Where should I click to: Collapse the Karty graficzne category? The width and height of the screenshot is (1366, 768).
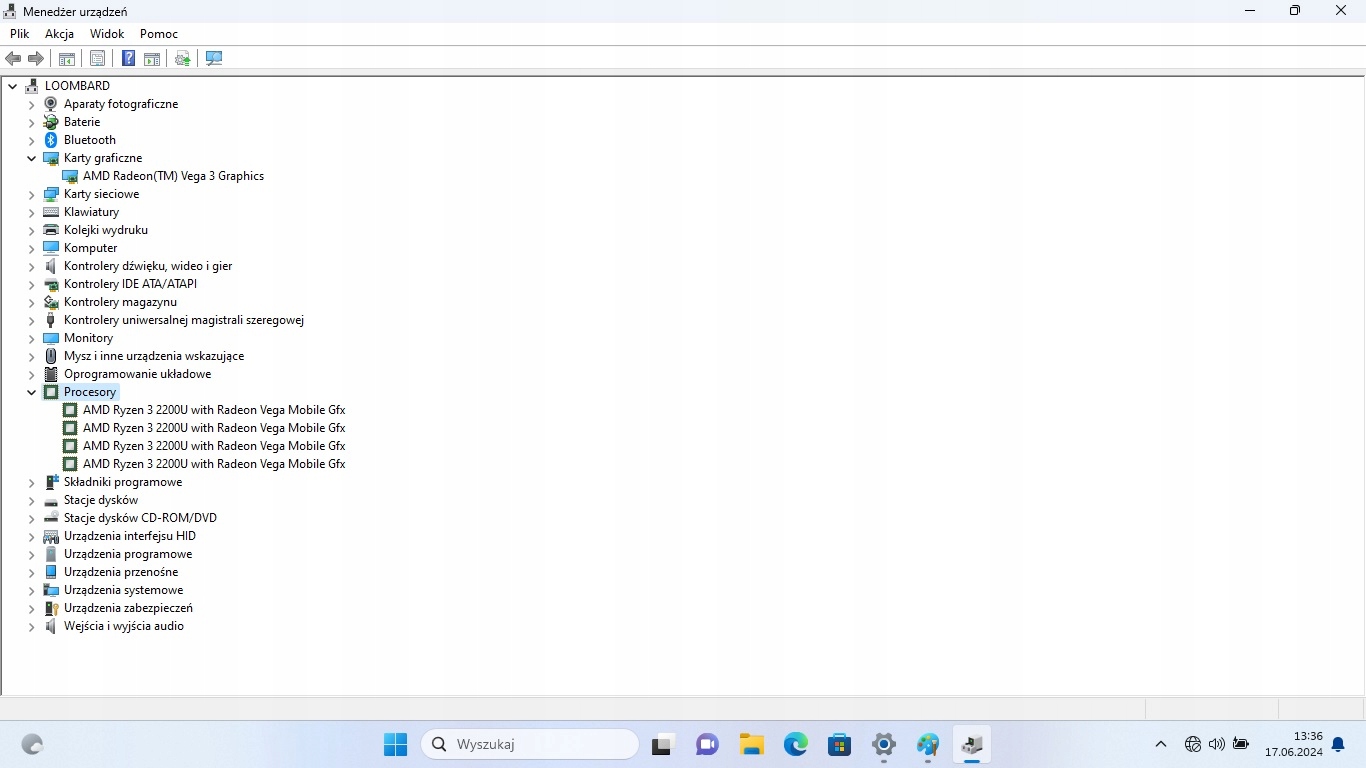pos(32,158)
